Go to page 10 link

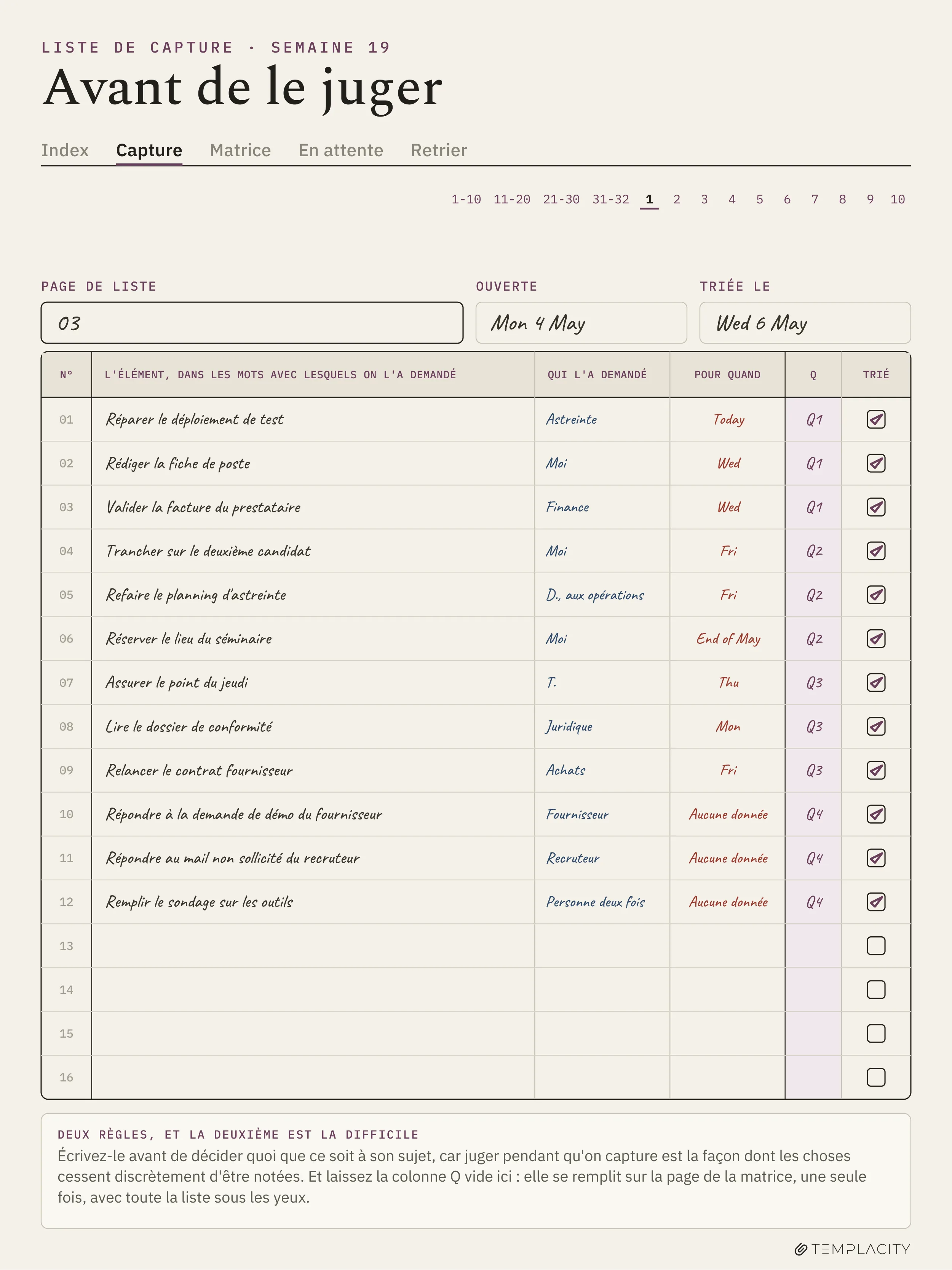point(898,199)
